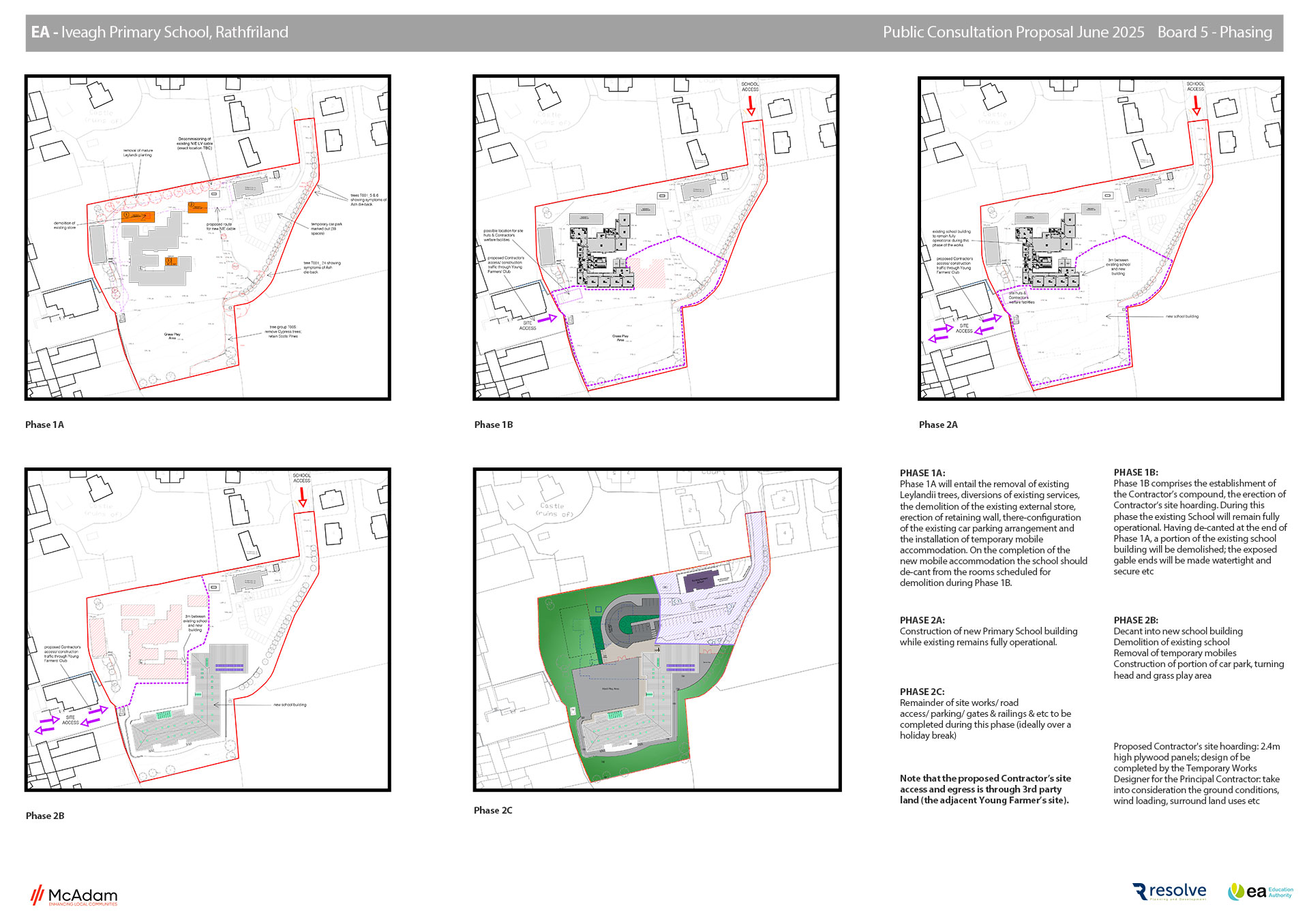
Task: Click orange temporary mobile block in Phase 1A map
Action: [138, 217]
